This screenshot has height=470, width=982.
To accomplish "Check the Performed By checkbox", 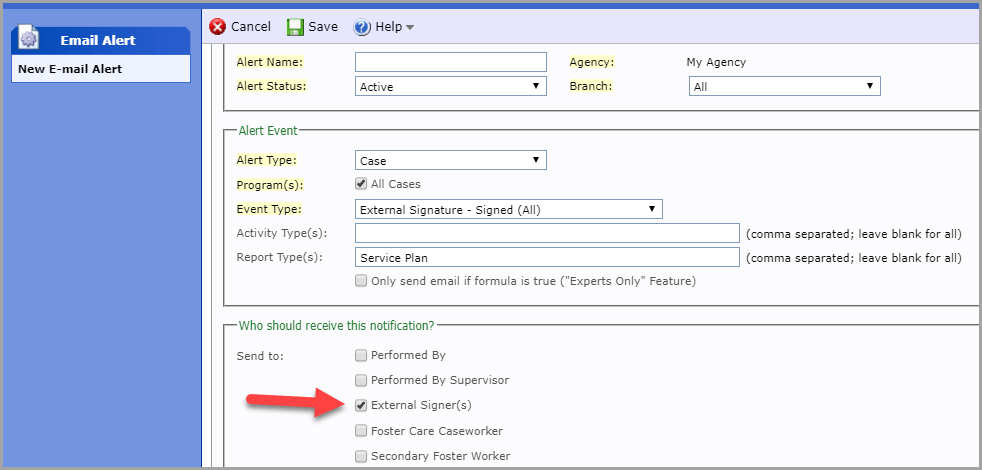I will [361, 355].
